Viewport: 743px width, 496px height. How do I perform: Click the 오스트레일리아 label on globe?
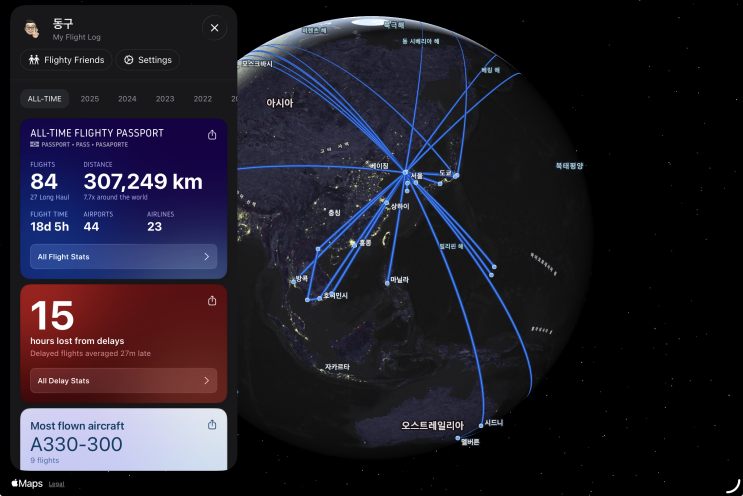click(433, 425)
